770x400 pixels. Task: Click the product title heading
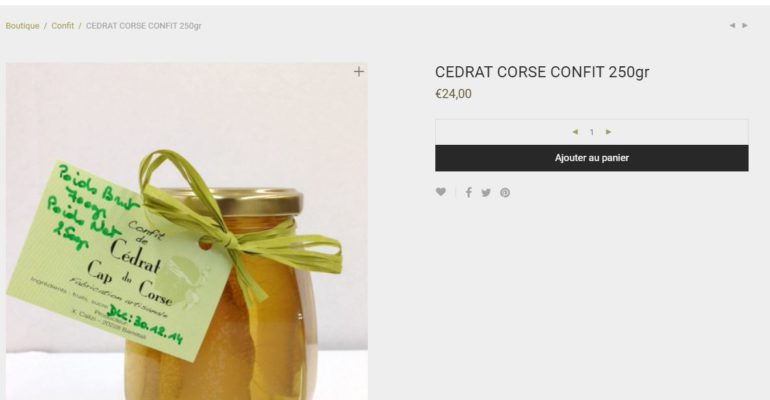(x=542, y=72)
